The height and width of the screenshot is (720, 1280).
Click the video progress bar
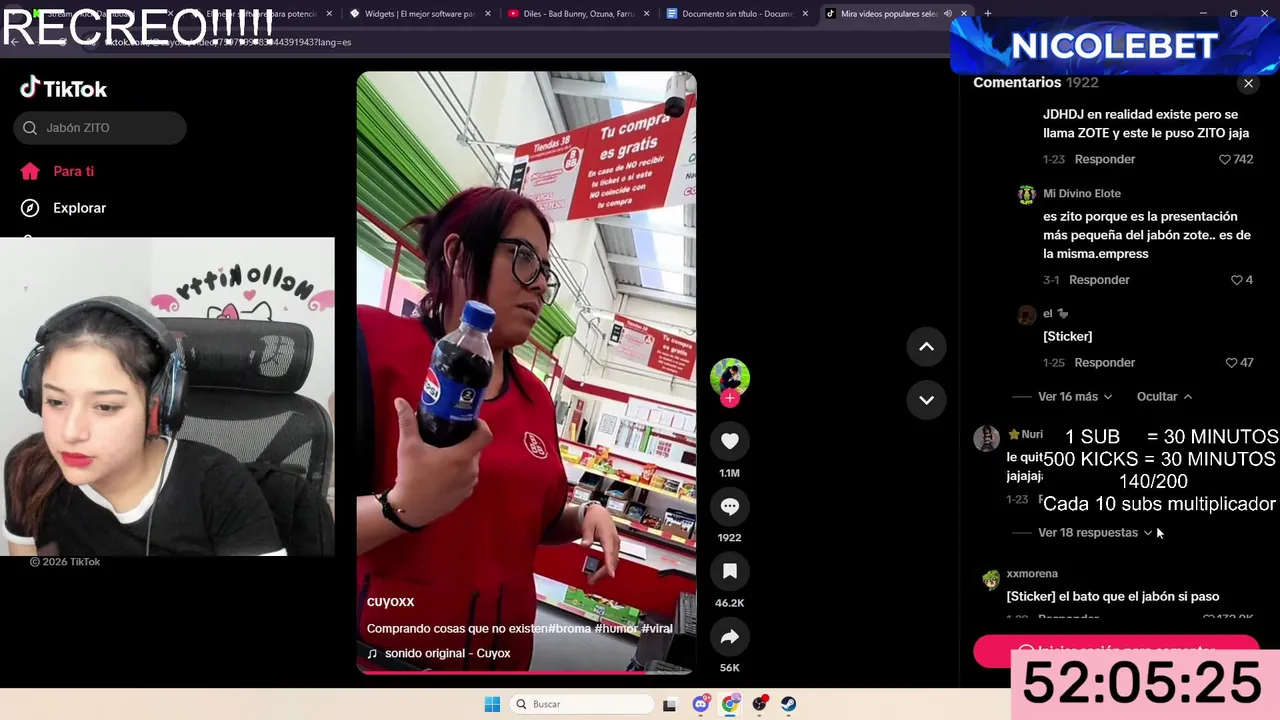click(x=526, y=672)
